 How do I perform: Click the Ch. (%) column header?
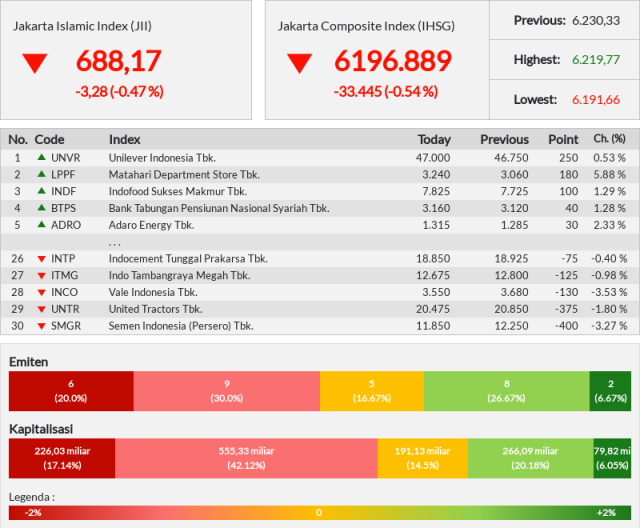pos(609,139)
